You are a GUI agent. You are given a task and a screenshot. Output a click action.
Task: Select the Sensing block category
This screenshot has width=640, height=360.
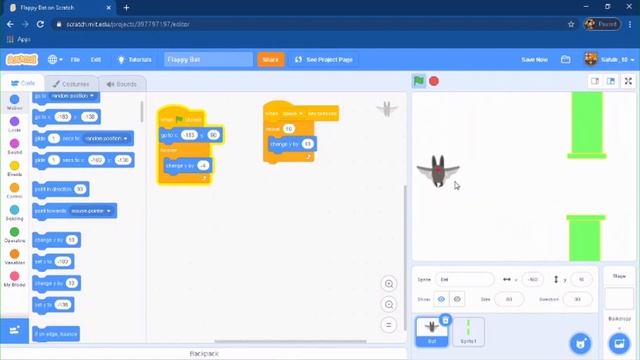[x=14, y=213]
